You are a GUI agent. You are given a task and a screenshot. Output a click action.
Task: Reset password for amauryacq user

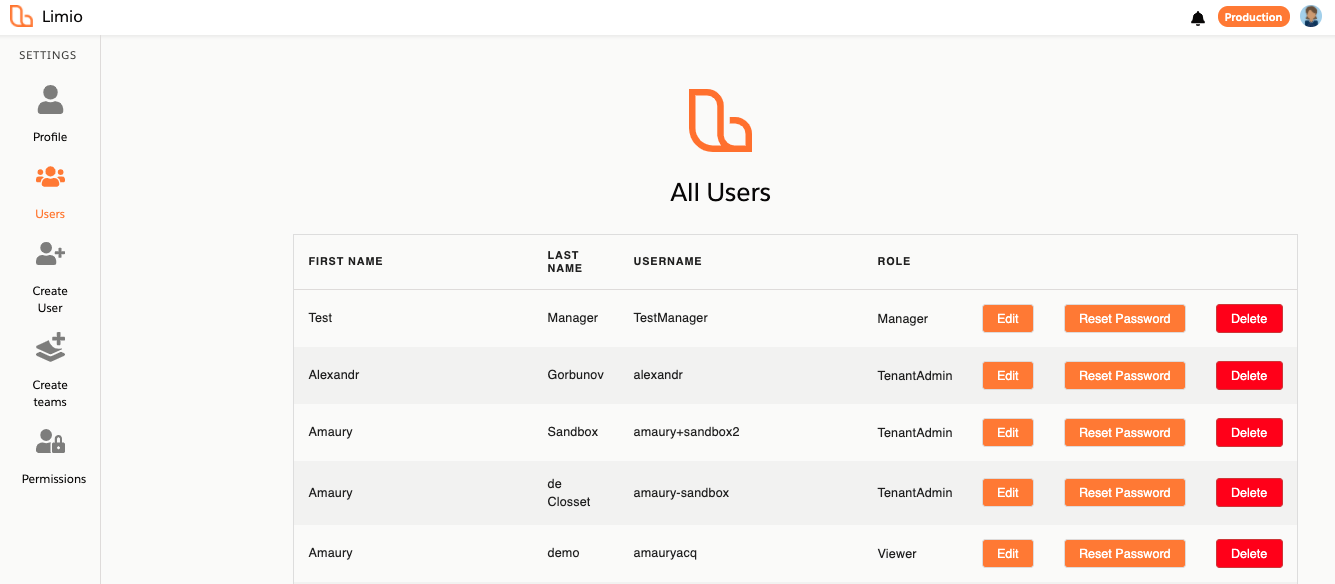(1124, 554)
